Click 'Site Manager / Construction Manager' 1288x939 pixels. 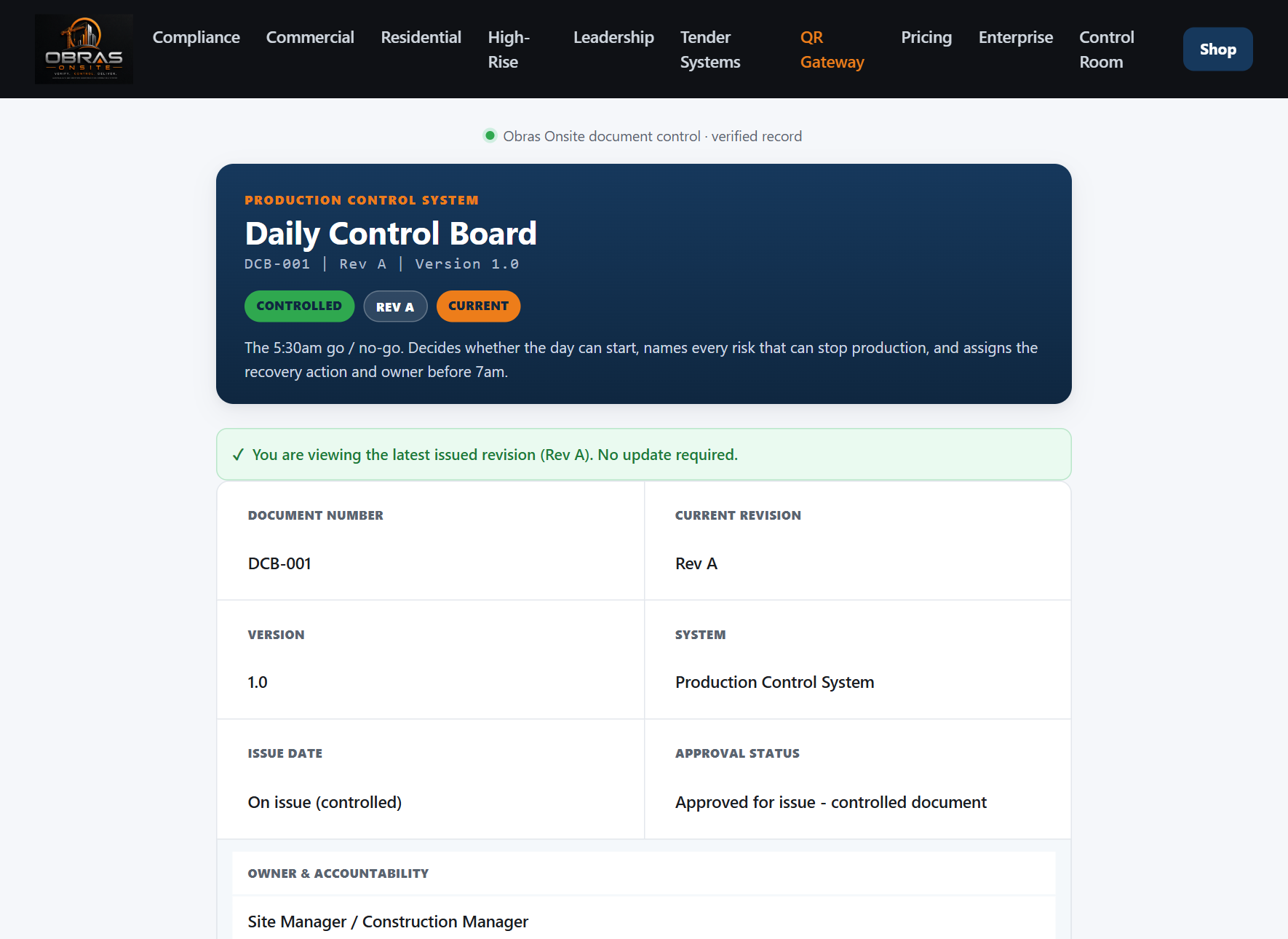(388, 922)
